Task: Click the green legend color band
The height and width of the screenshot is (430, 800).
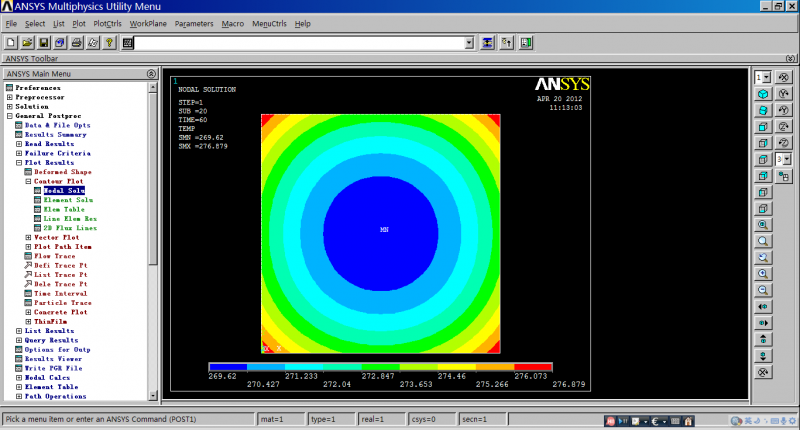Action: tap(380, 367)
